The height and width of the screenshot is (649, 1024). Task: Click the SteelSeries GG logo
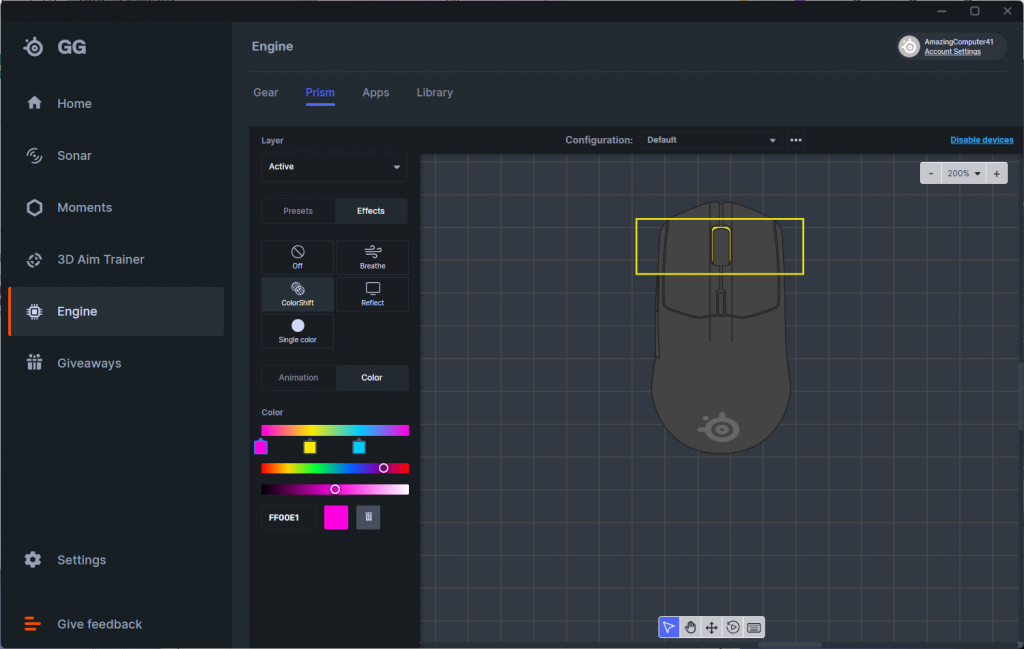tap(55, 47)
